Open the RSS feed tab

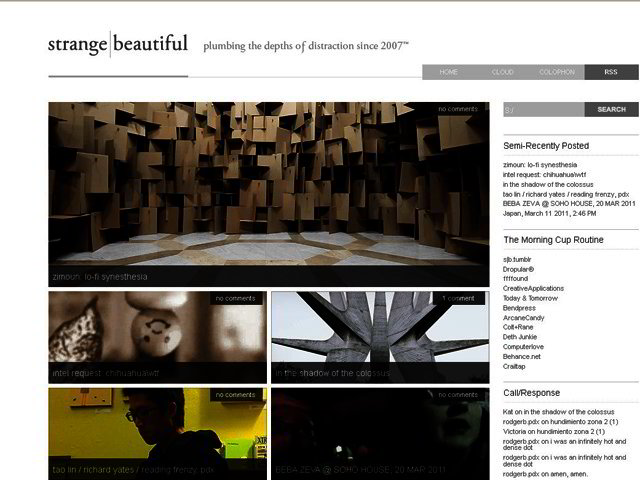coord(611,72)
